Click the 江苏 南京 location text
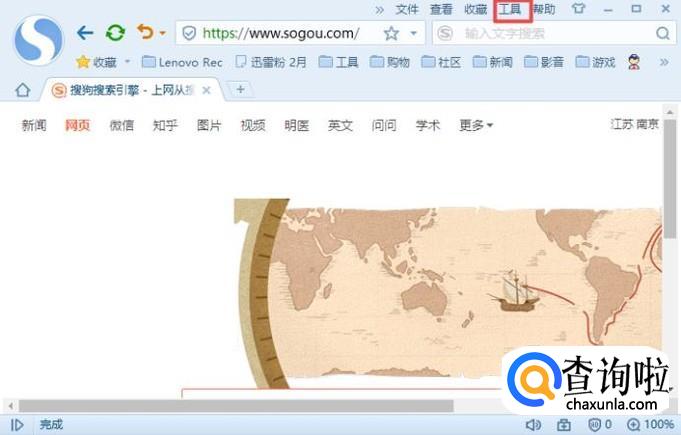Viewport: 681px width, 435px height. pos(635,124)
